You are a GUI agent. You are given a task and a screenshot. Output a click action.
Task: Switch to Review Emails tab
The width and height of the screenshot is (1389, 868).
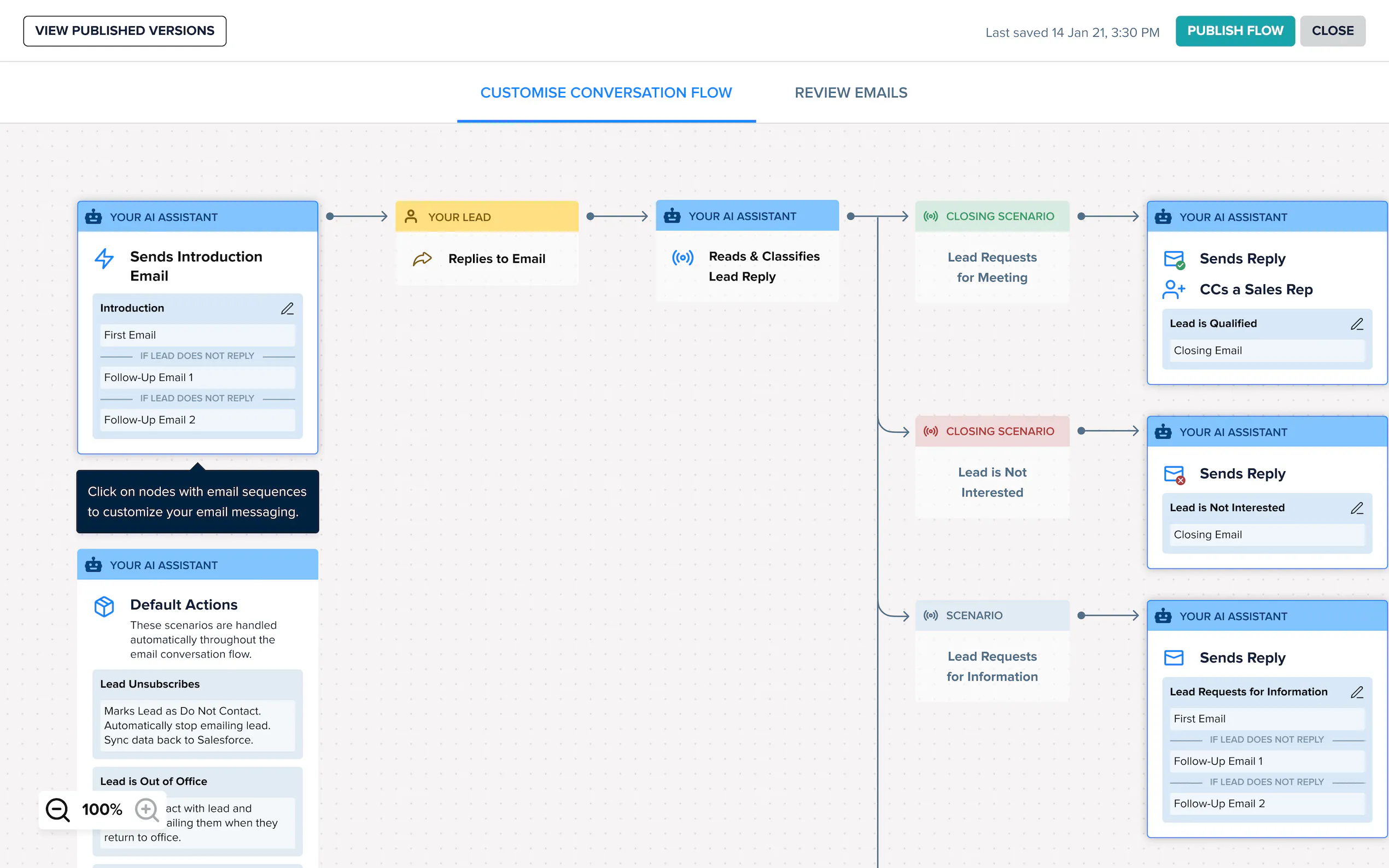[x=850, y=92]
